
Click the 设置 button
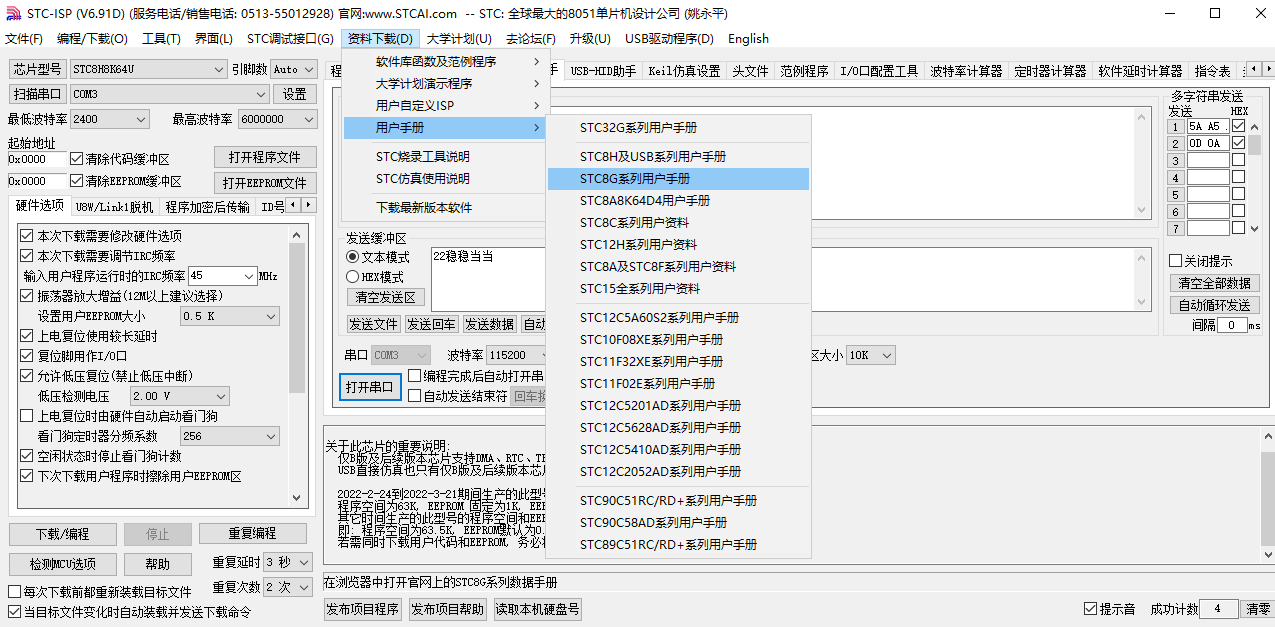tap(294, 94)
